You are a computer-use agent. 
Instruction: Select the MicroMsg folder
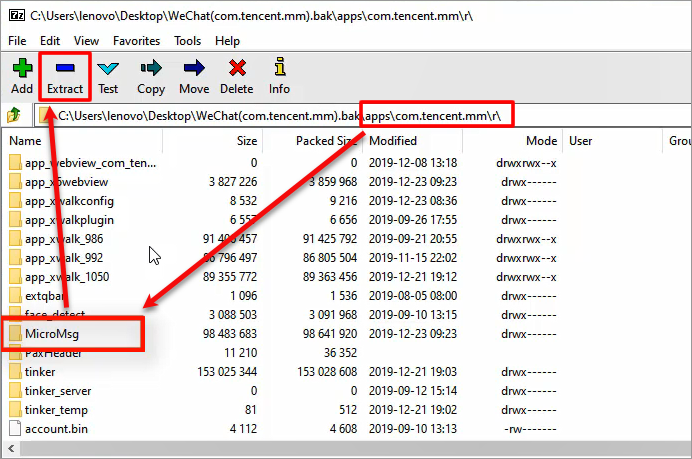[53, 333]
